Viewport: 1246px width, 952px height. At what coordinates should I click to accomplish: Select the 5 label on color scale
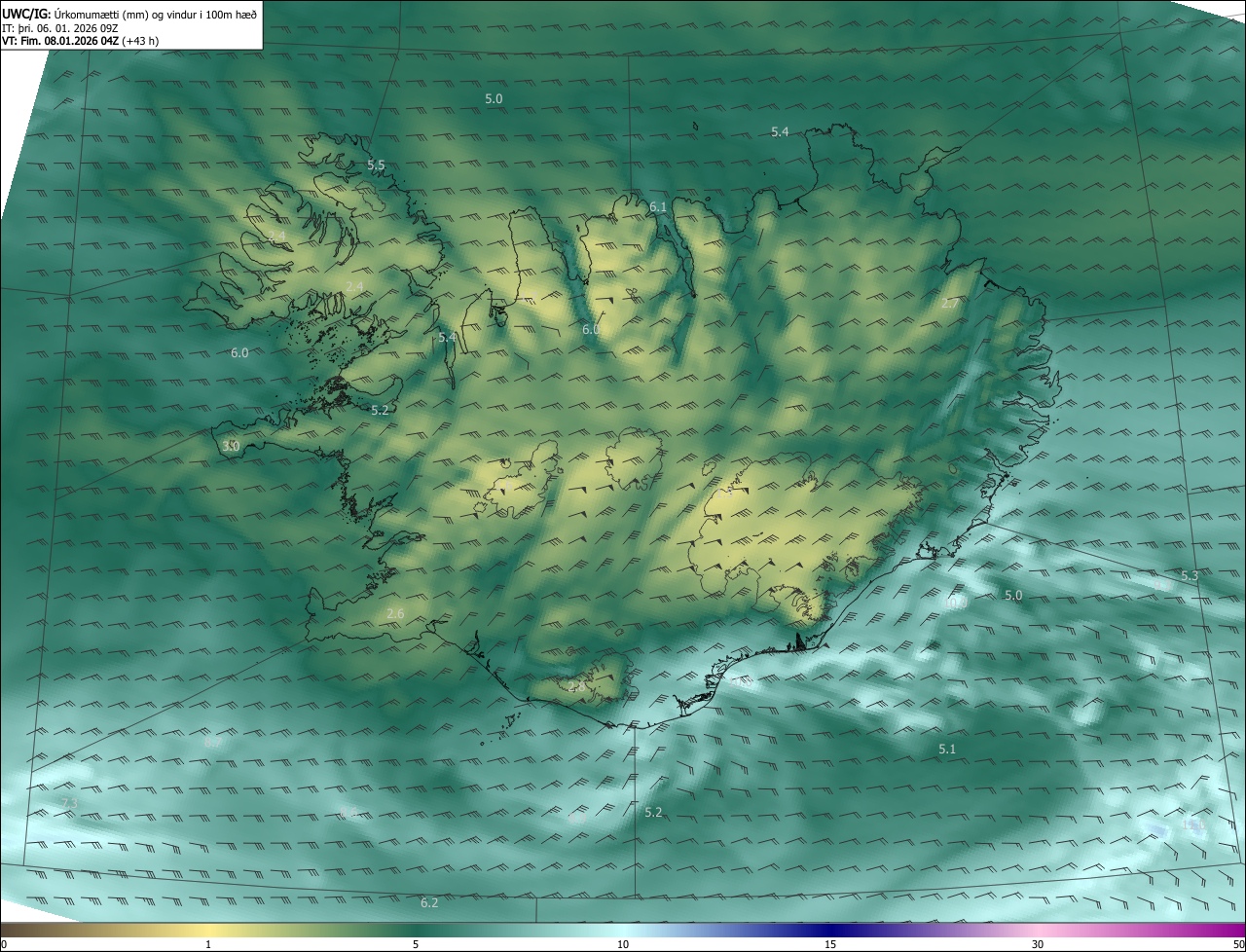click(416, 944)
